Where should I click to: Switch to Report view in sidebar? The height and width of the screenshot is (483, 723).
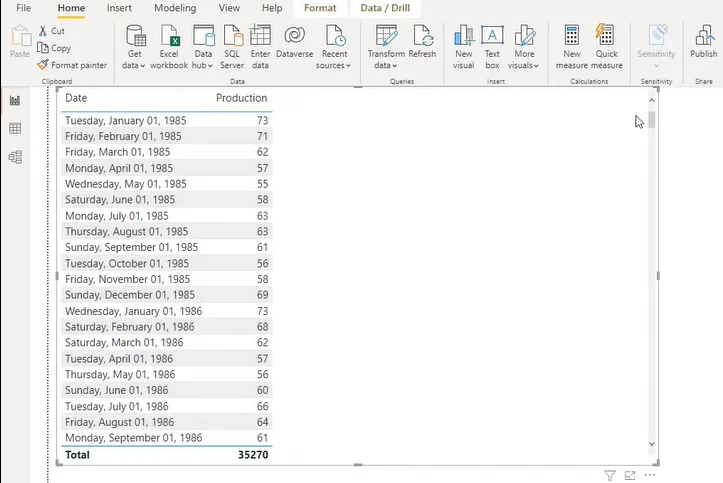[15, 100]
